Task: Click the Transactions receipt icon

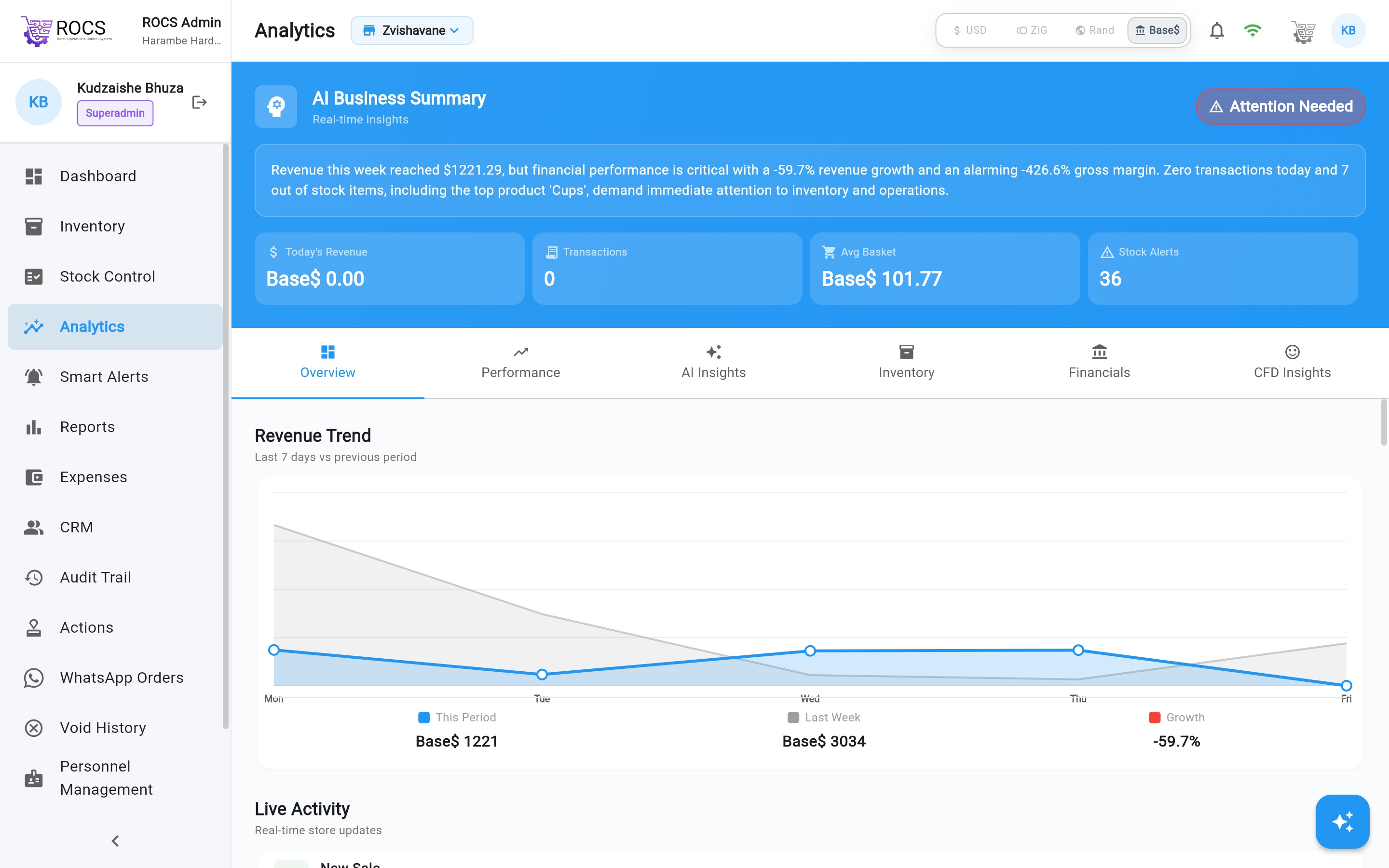Action: click(552, 252)
